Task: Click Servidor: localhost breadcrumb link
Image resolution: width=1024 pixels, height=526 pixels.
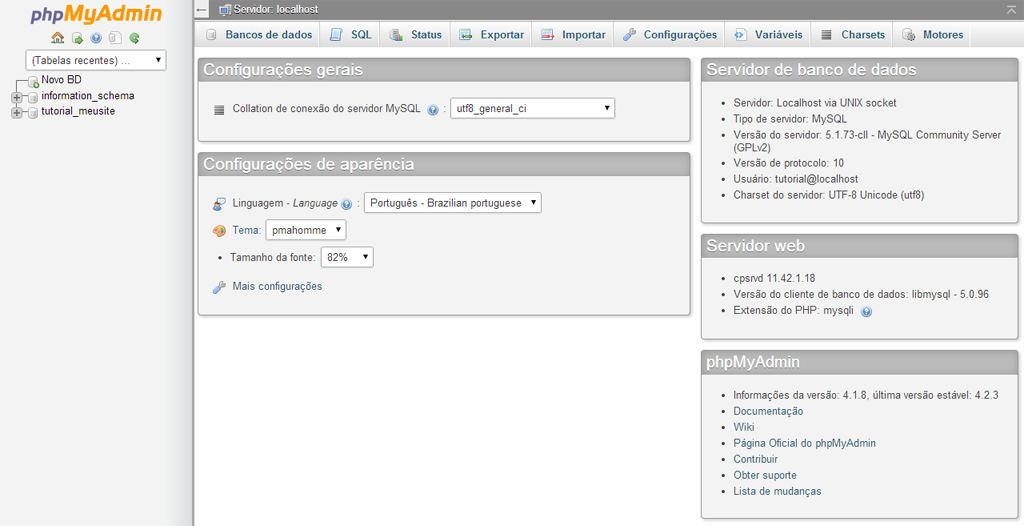Action: coord(276,10)
